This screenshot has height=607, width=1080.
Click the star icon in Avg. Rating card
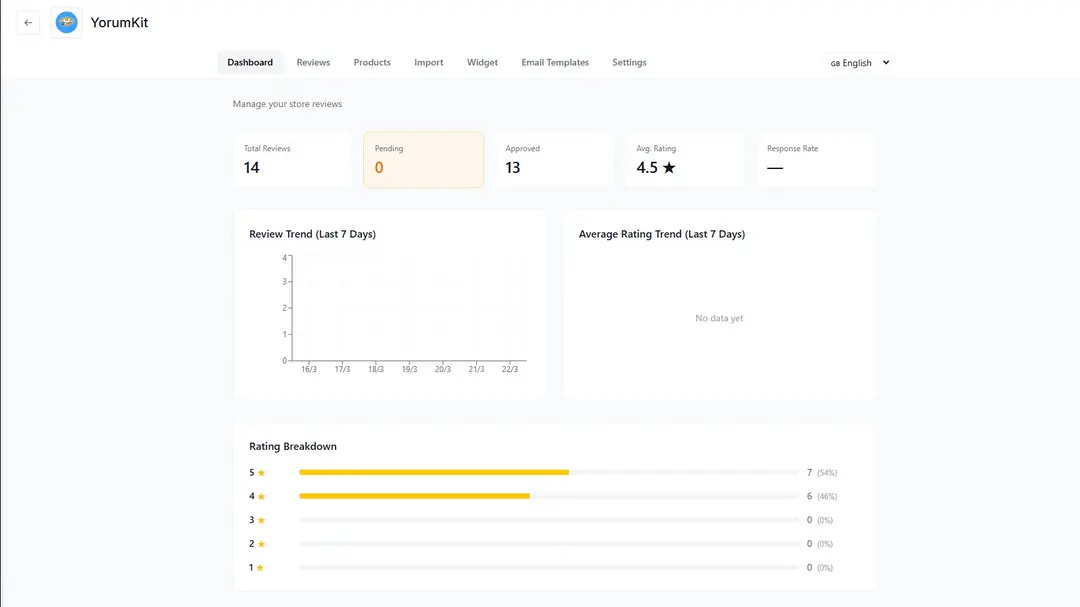pyautogui.click(x=669, y=168)
